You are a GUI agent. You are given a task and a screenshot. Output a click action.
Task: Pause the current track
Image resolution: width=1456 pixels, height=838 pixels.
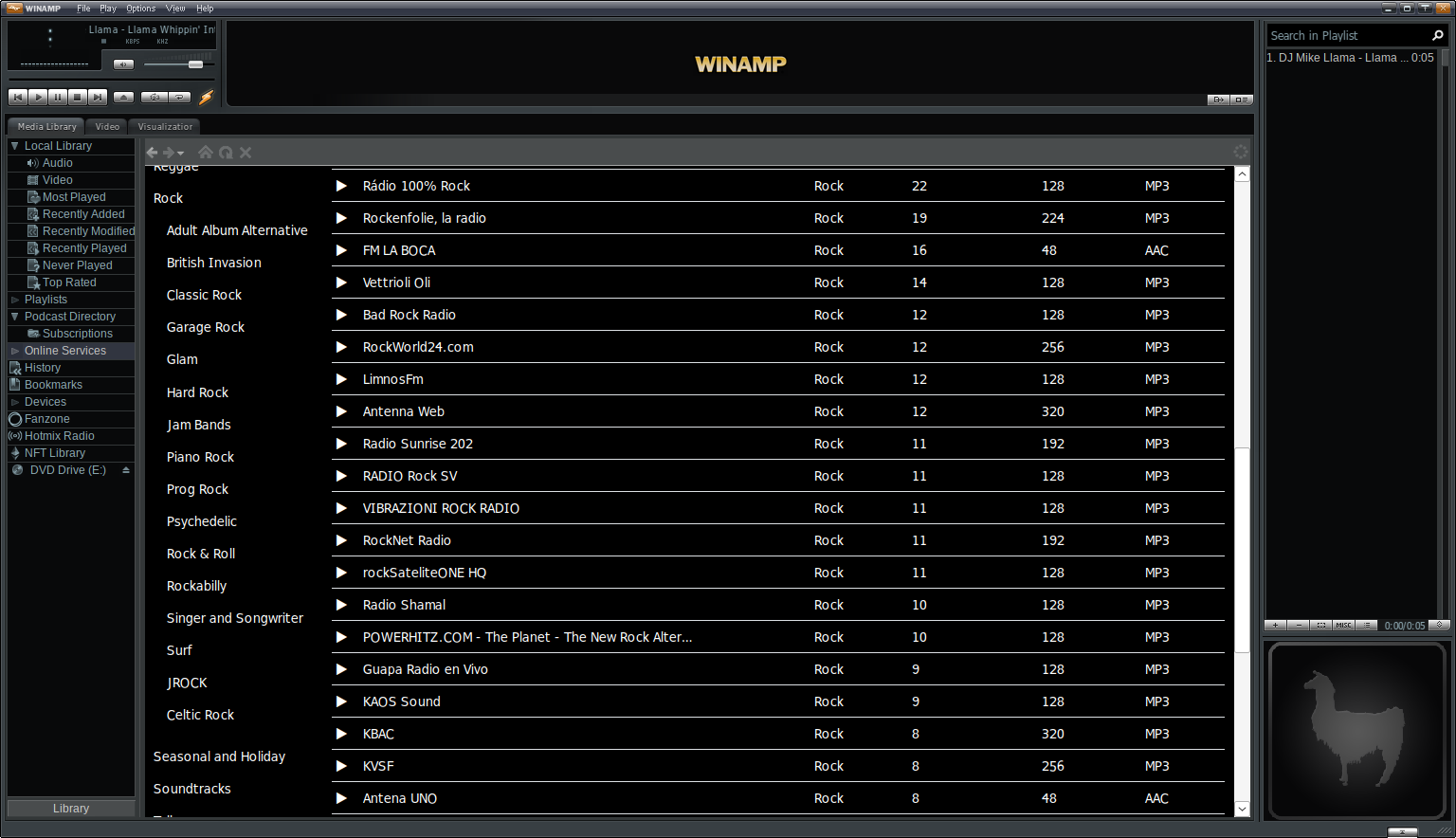[x=58, y=97]
